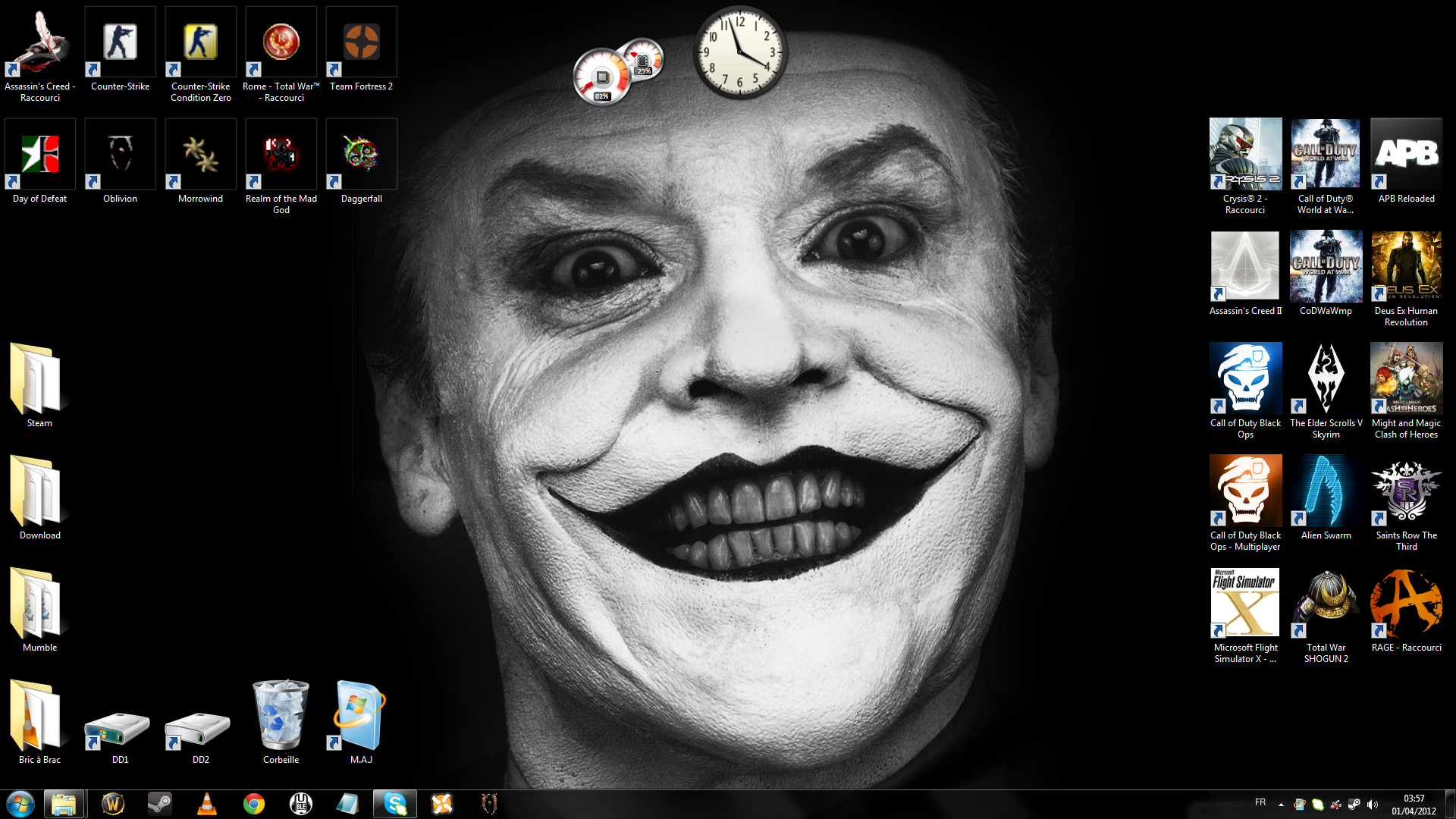Select the Rome - Total War shortcut
Screen dimensions: 1456x819
click(x=281, y=55)
